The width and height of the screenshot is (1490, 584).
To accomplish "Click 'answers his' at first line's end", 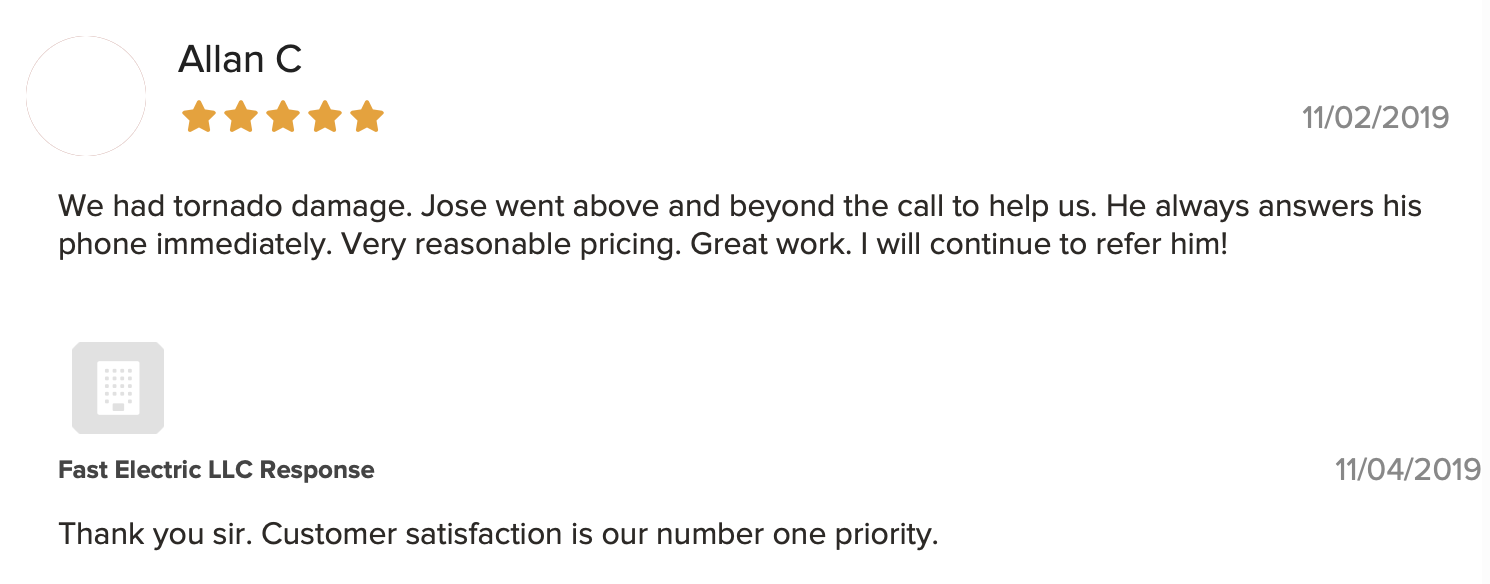I will pos(1342,207).
